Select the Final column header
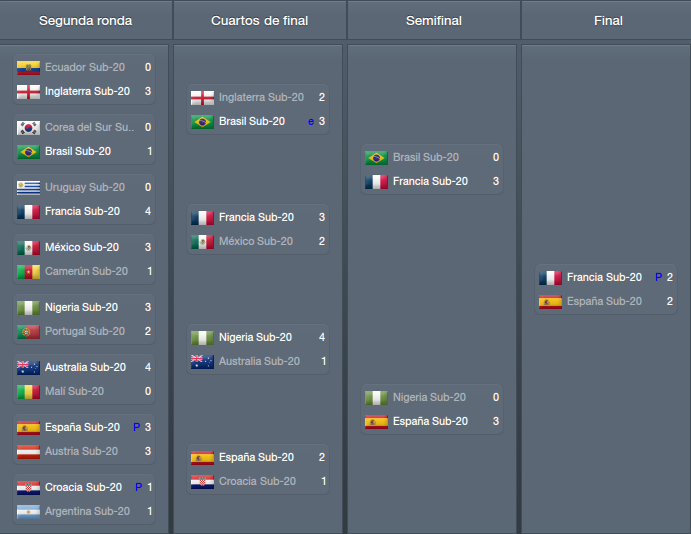 click(x=608, y=20)
